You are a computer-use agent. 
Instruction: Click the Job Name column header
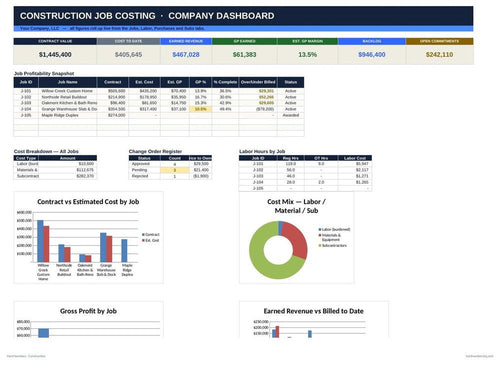pos(68,82)
